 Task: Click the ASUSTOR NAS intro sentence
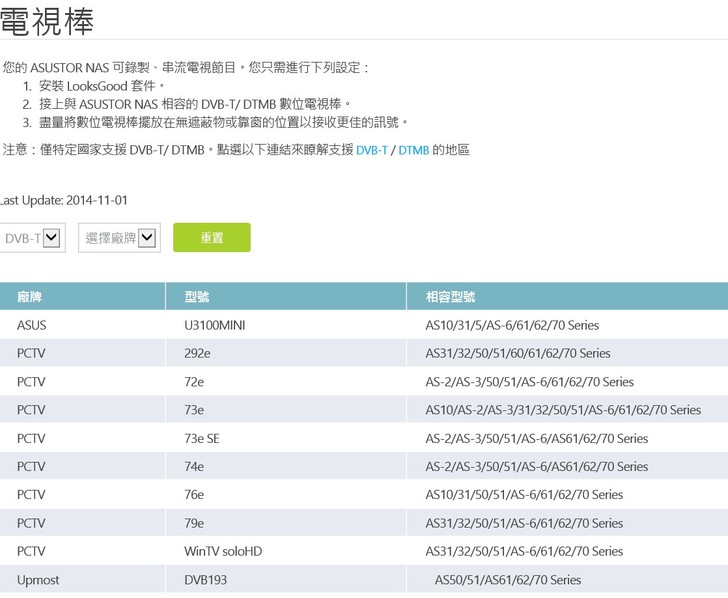[186, 68]
